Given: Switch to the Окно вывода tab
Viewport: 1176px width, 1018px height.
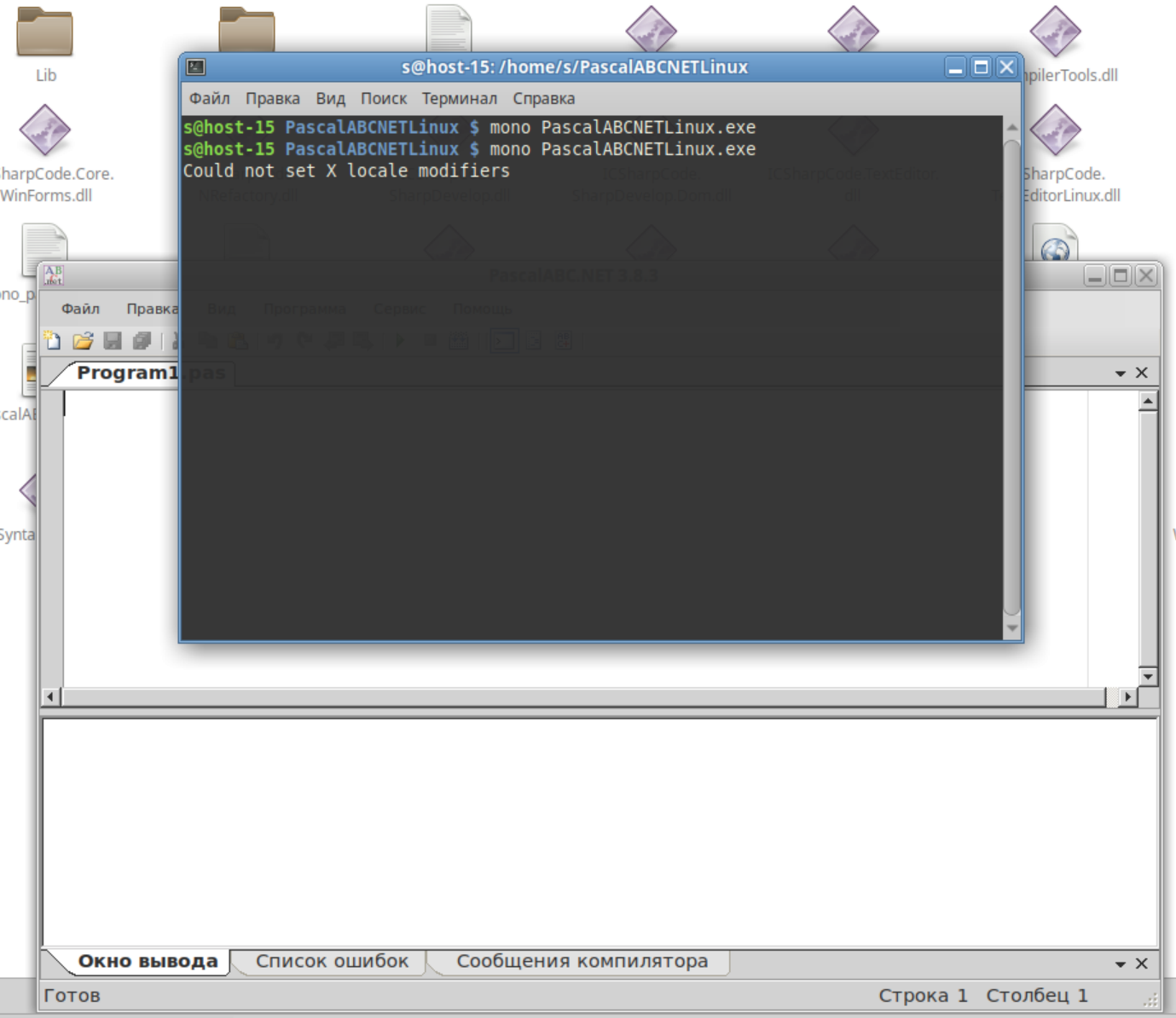Looking at the screenshot, I should 148,961.
